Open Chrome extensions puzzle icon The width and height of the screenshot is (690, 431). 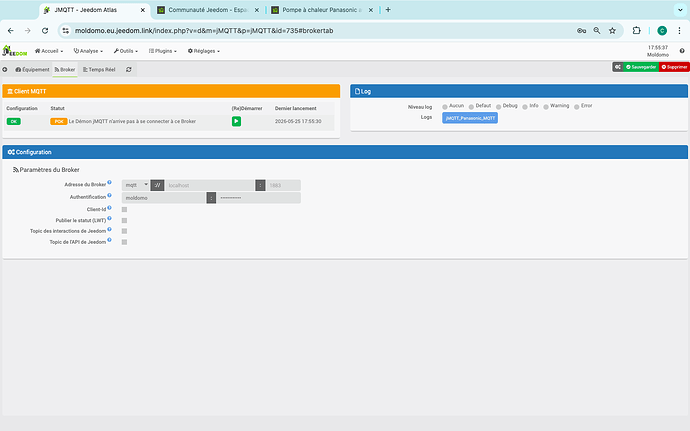coord(636,31)
